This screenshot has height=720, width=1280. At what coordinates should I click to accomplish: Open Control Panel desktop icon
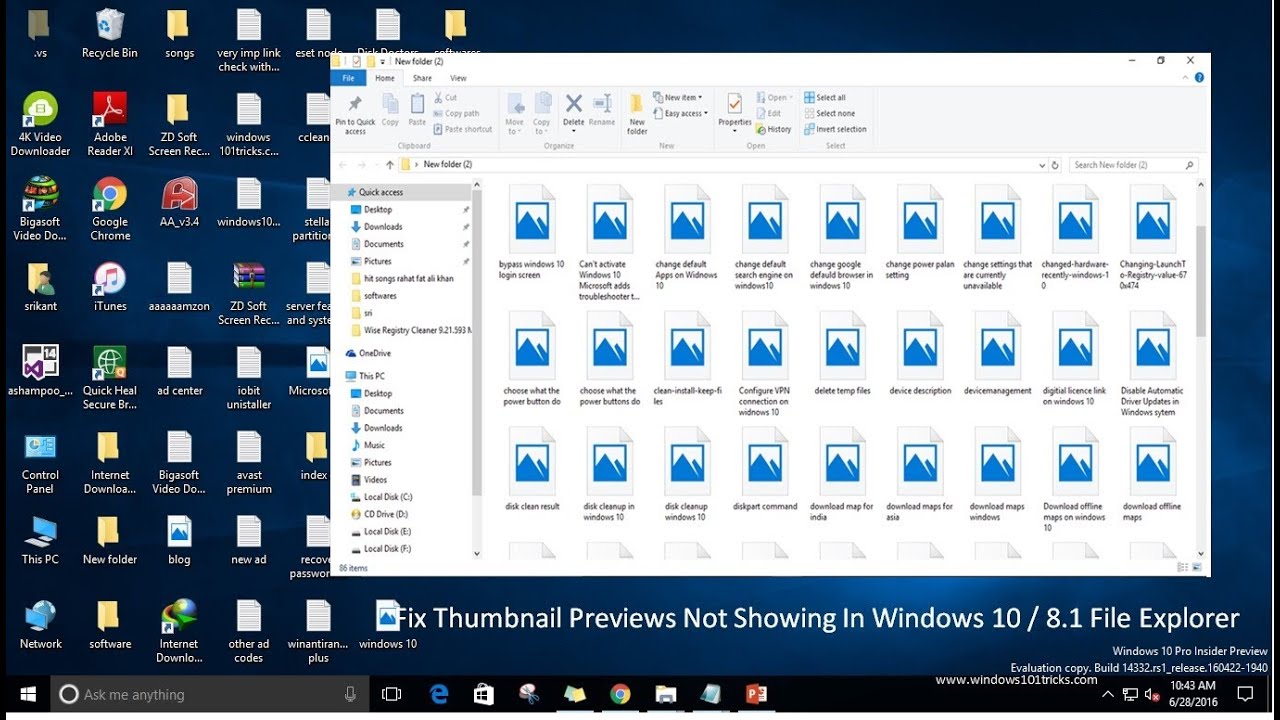coord(40,463)
